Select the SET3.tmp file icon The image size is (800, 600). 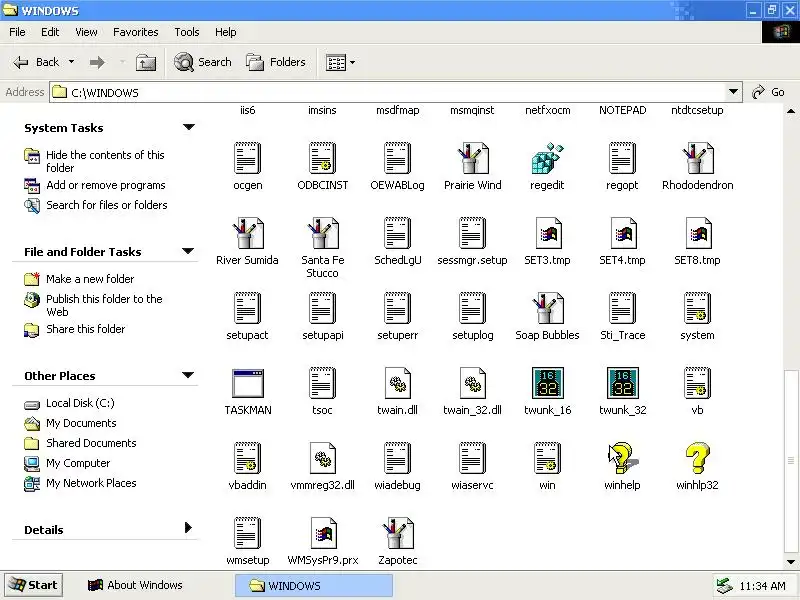(x=548, y=233)
